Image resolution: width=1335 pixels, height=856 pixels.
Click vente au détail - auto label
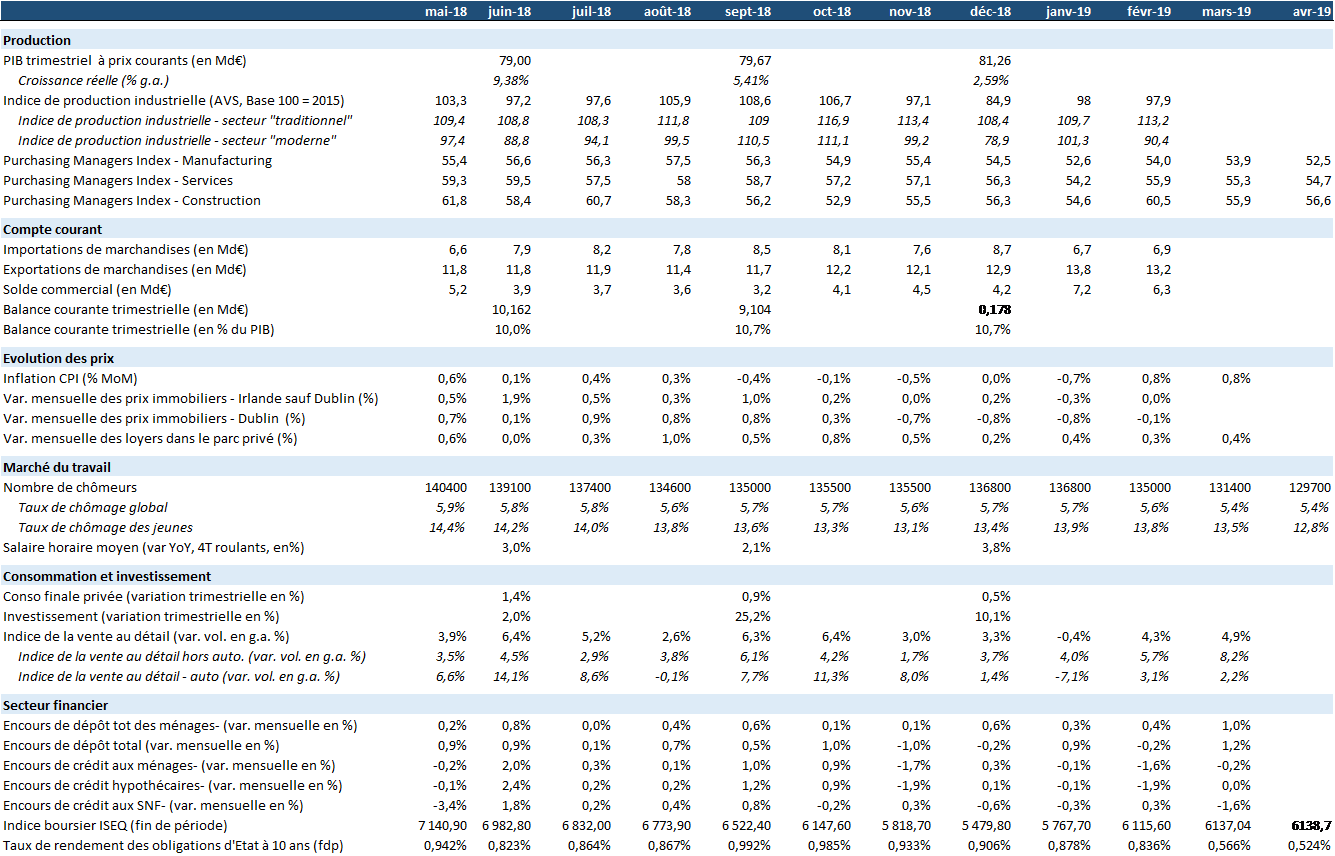178,676
